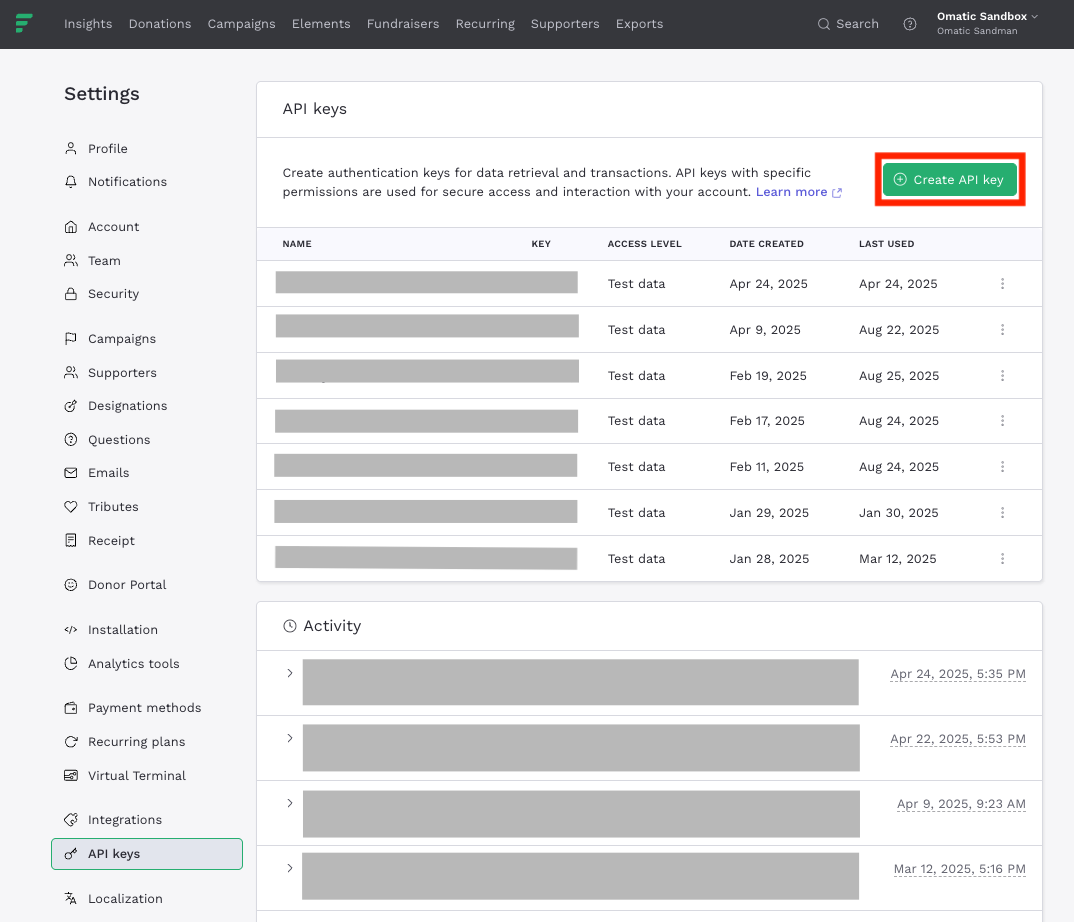Open the Campaigns top navigation tab
Screen dimensions: 1074x922
pos(242,24)
